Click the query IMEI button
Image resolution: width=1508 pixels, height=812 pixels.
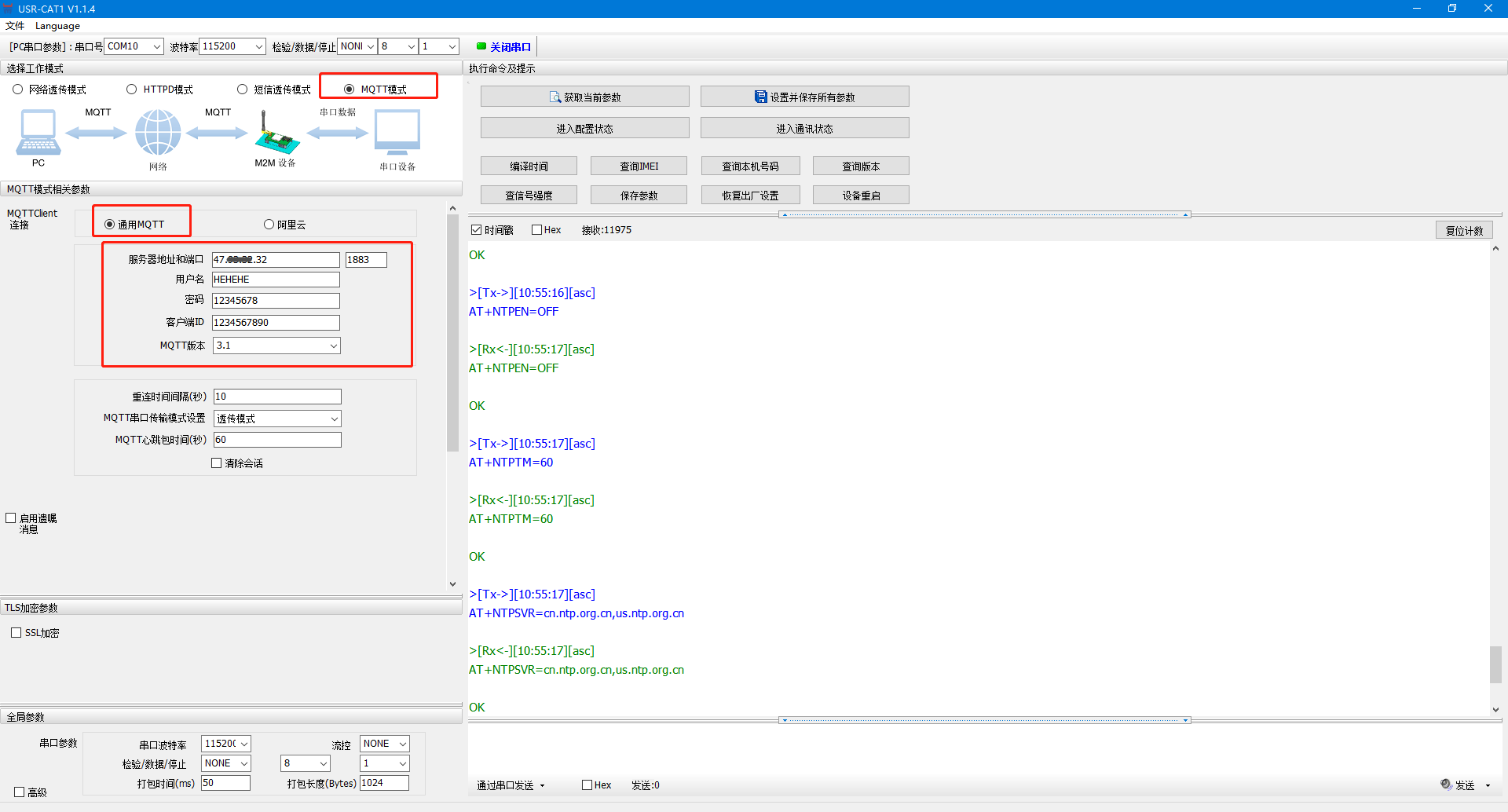pos(639,166)
